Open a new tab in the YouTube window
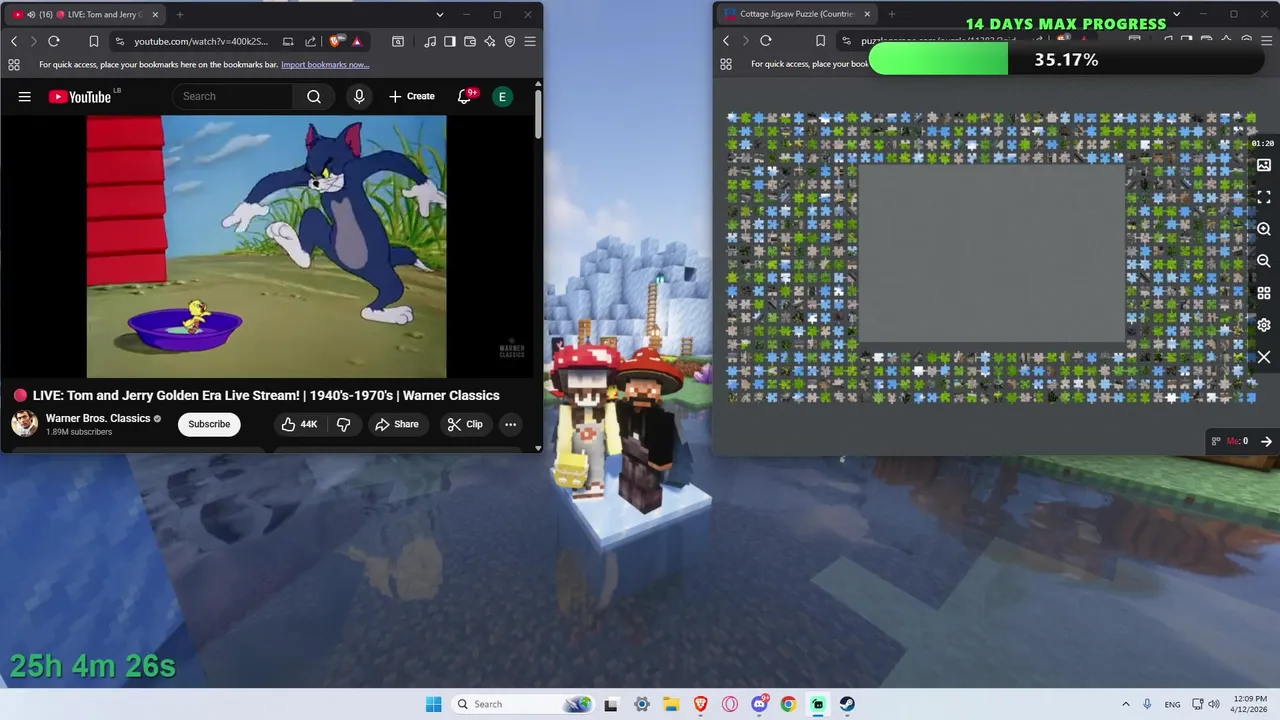 click(180, 15)
